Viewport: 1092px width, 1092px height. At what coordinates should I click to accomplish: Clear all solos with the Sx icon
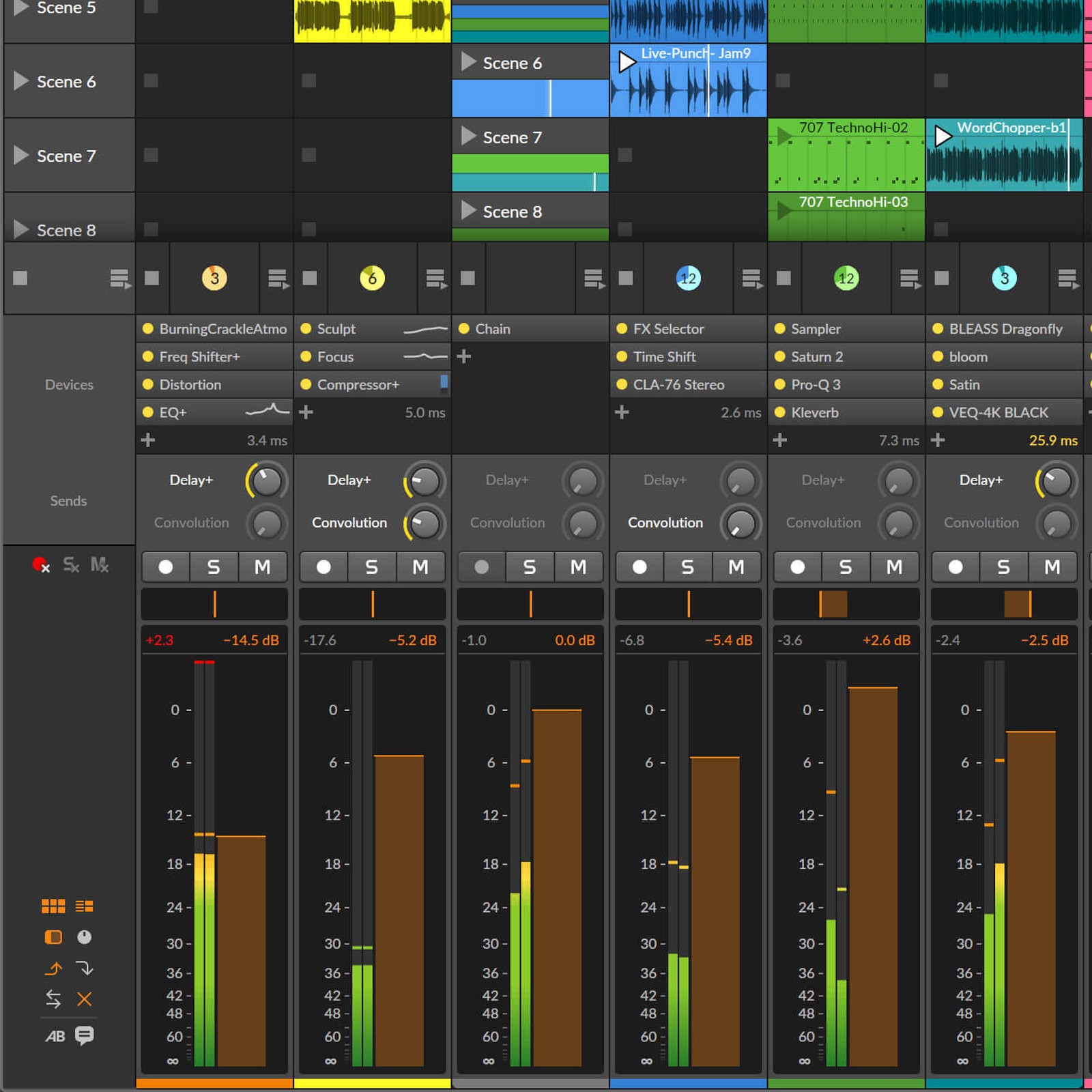point(71,565)
